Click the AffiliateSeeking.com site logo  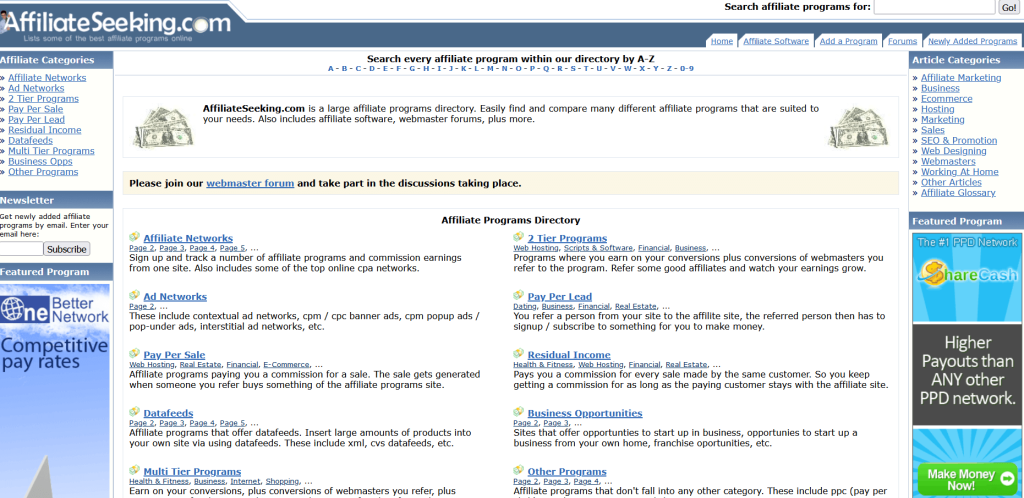point(116,25)
